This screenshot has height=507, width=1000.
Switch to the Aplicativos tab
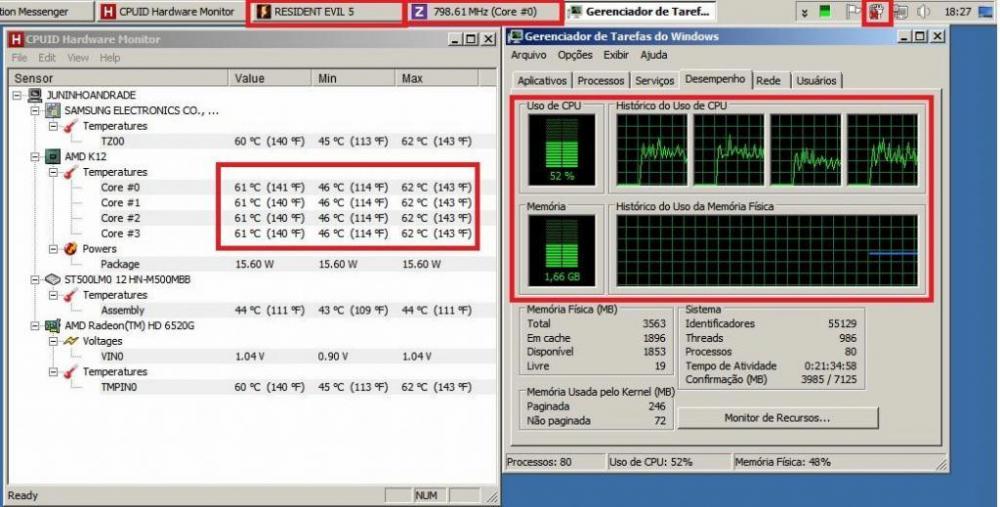click(x=542, y=81)
